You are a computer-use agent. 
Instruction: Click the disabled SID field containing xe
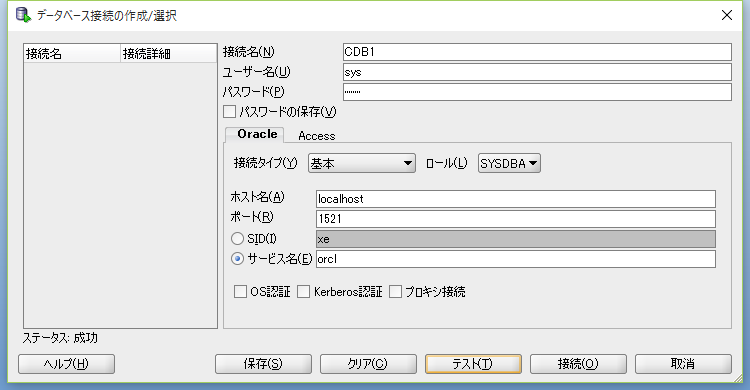[516, 239]
